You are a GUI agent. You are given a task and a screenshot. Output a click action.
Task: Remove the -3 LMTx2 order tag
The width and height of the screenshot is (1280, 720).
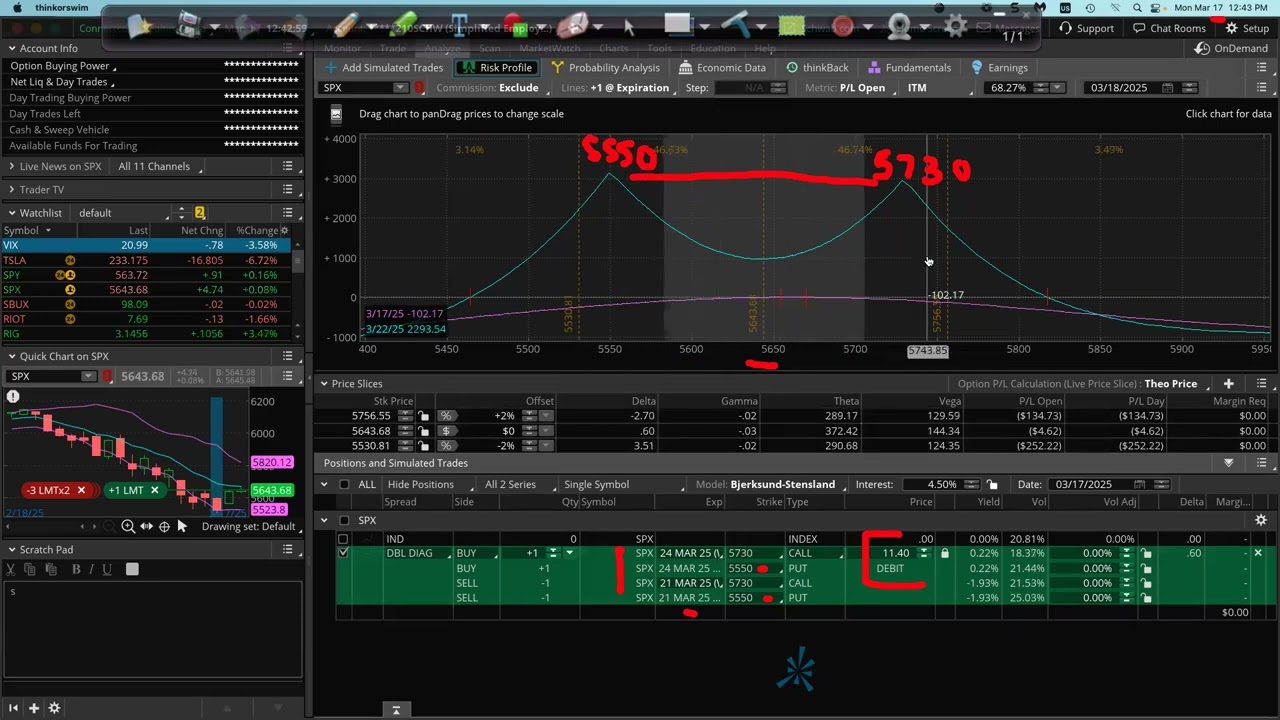pos(81,490)
